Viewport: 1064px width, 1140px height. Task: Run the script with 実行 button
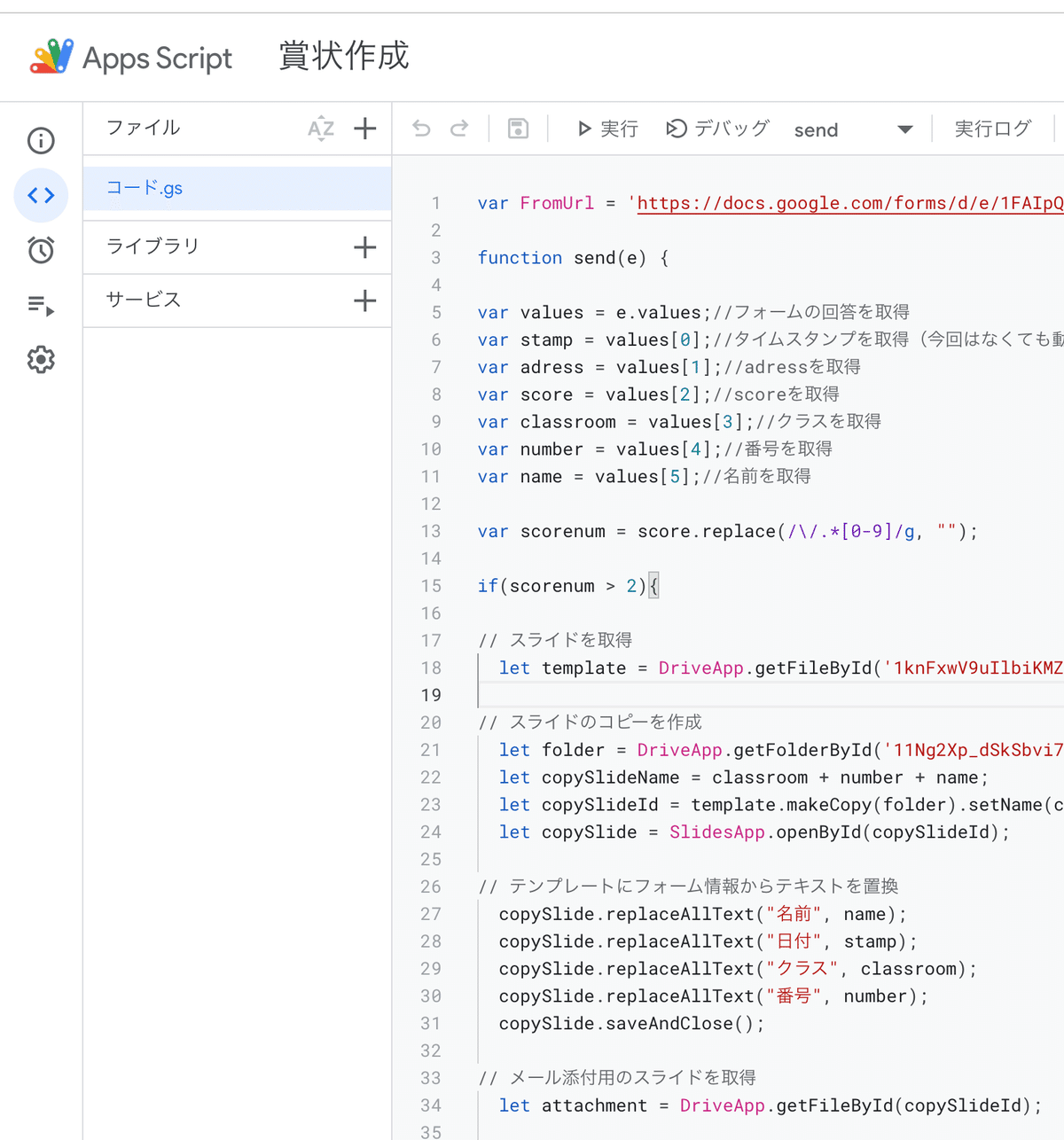(x=607, y=129)
